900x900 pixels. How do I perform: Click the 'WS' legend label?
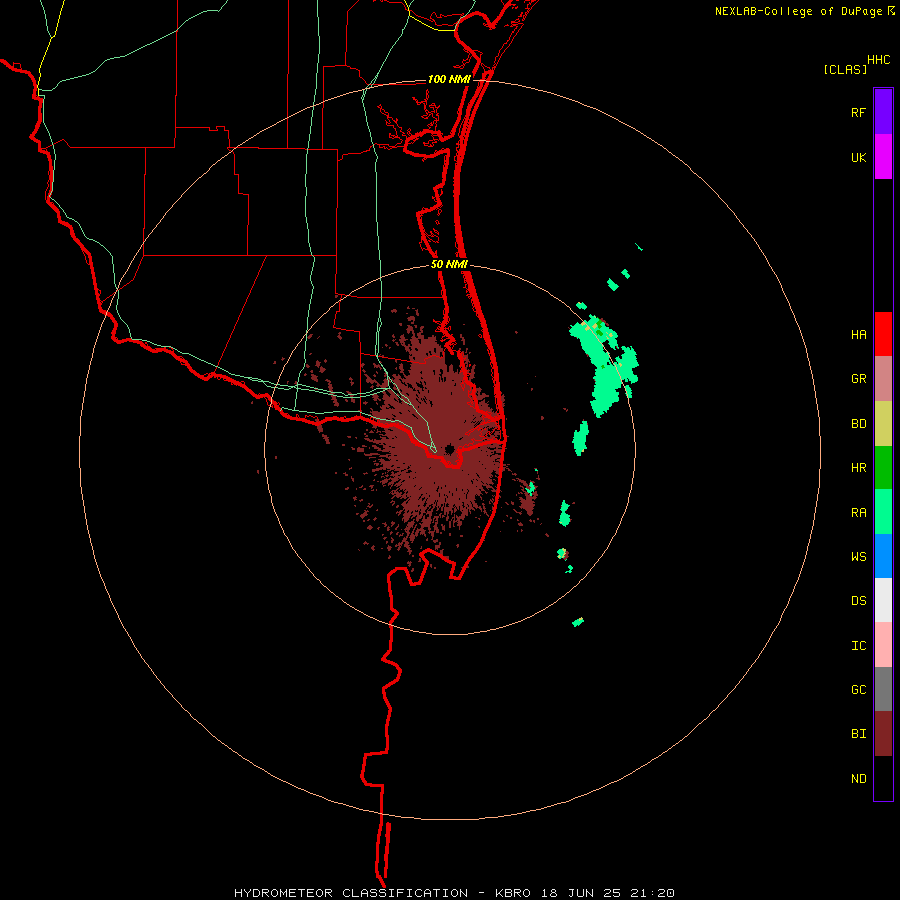point(858,557)
